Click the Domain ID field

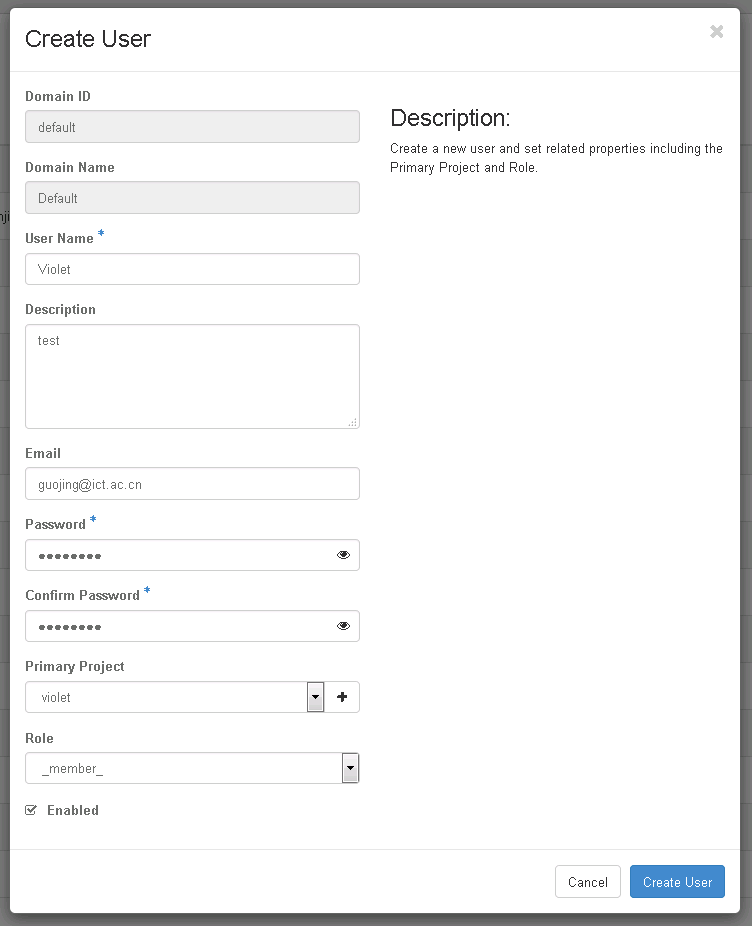(x=193, y=126)
